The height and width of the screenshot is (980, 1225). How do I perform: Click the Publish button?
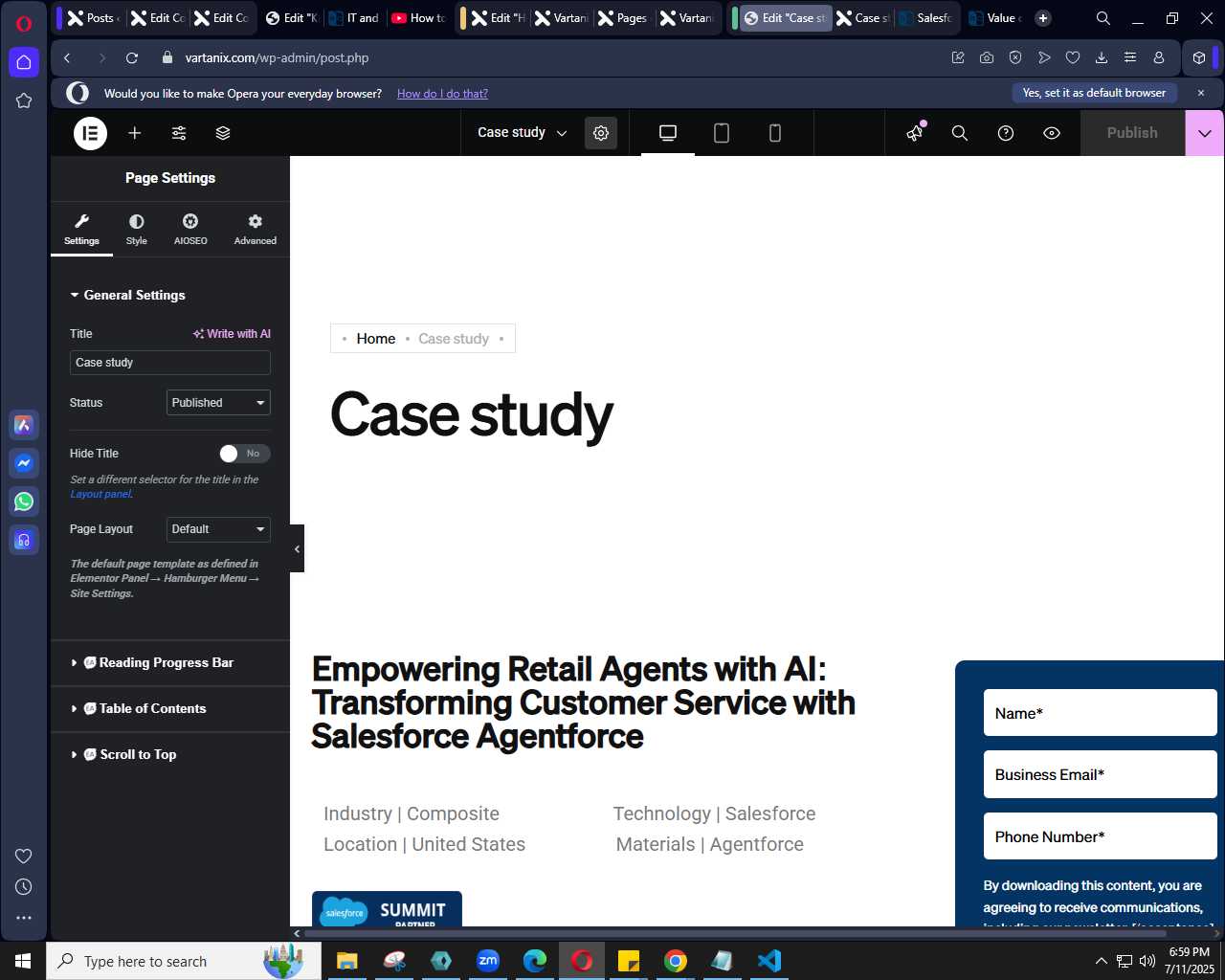[x=1132, y=133]
